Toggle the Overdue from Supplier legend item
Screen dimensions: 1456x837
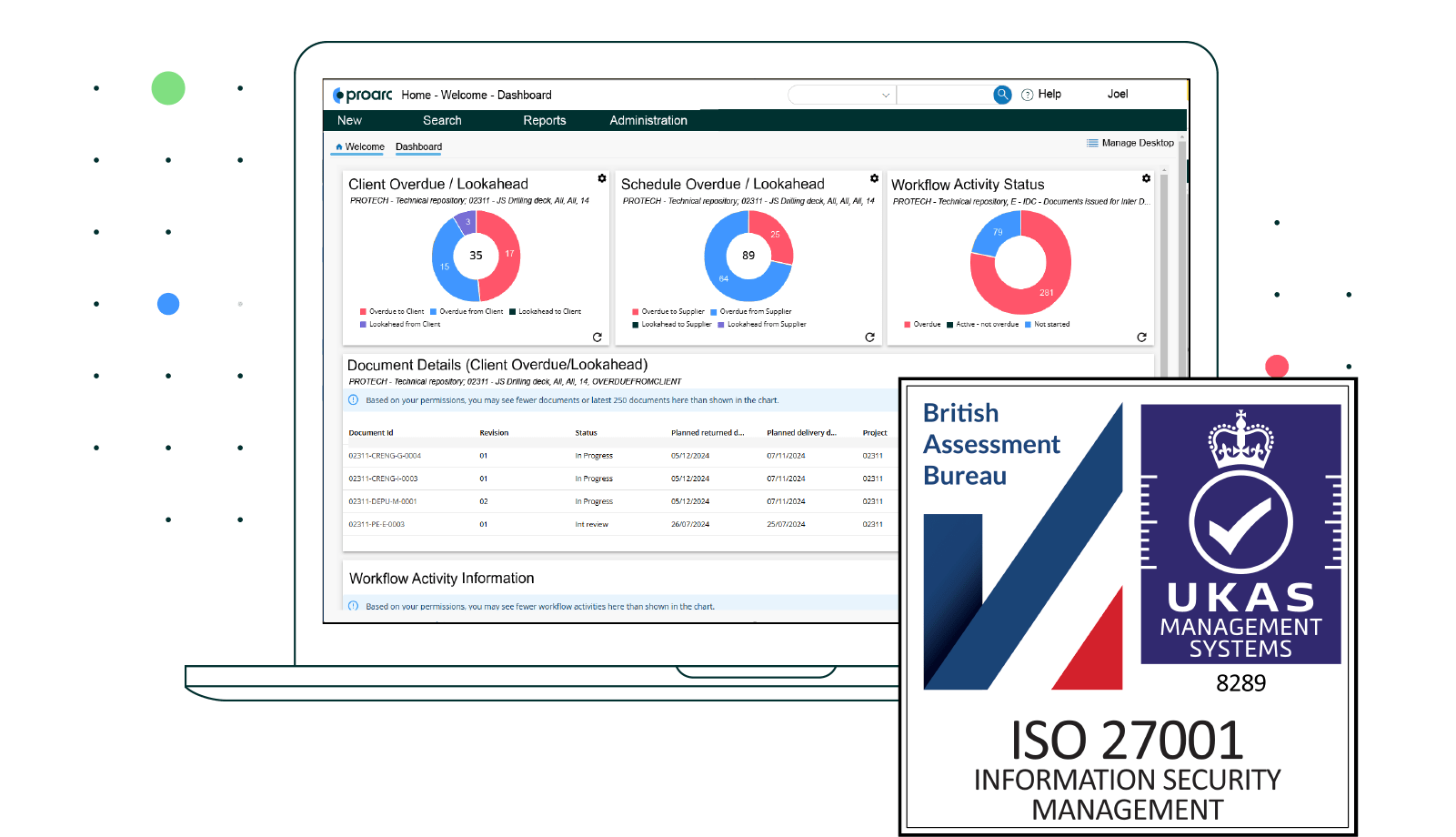[x=753, y=311]
